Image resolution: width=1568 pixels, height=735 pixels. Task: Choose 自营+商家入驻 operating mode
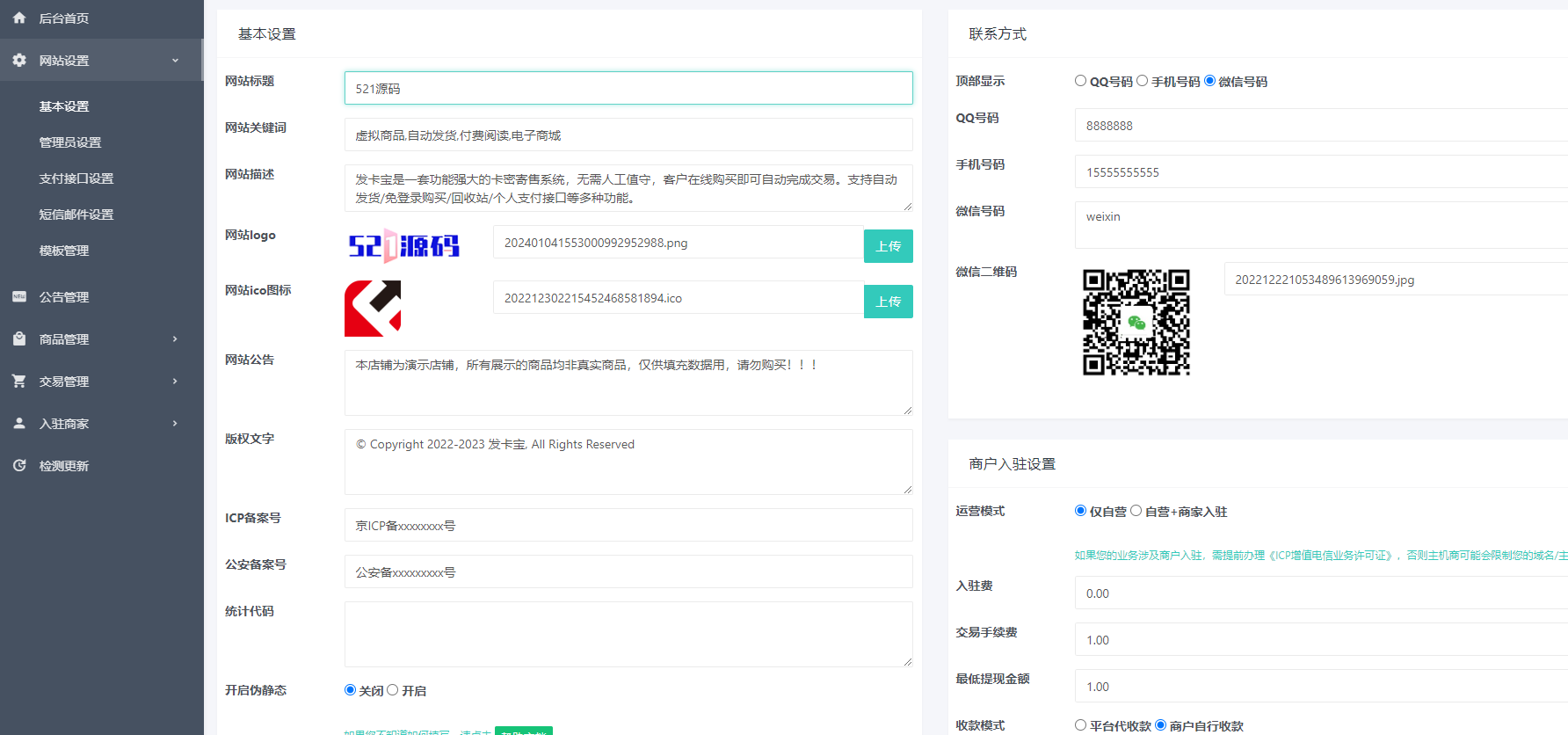(1136, 511)
